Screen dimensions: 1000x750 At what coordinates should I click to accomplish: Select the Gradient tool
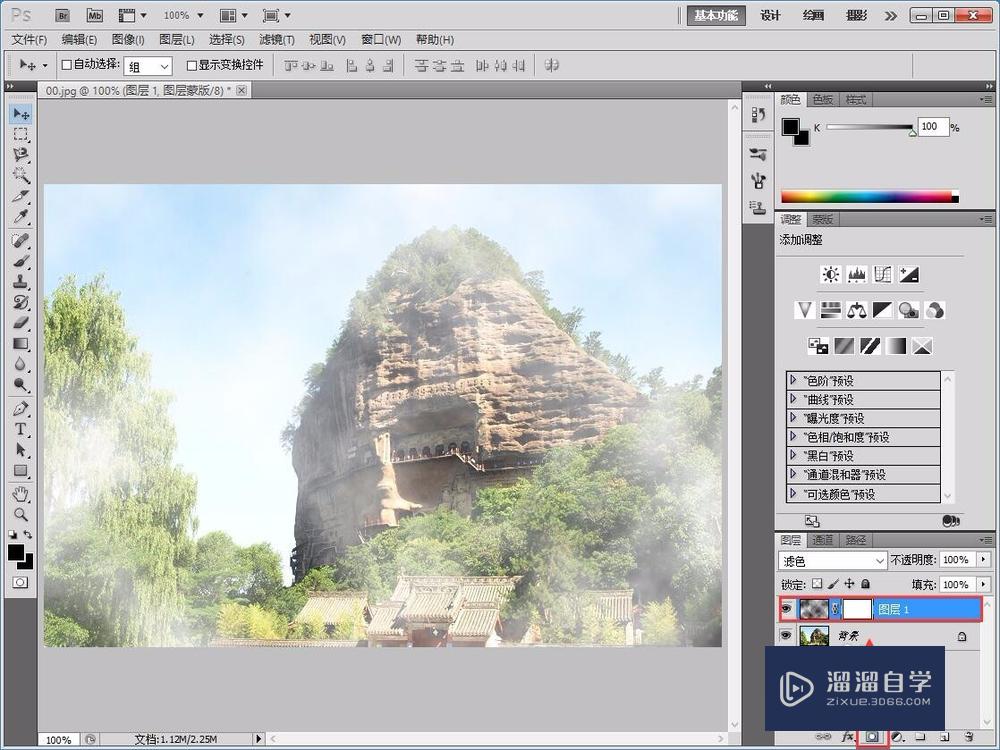tap(21, 343)
